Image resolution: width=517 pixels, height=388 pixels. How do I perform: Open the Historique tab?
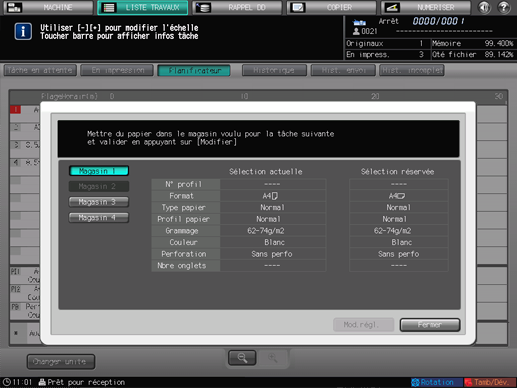click(x=274, y=70)
